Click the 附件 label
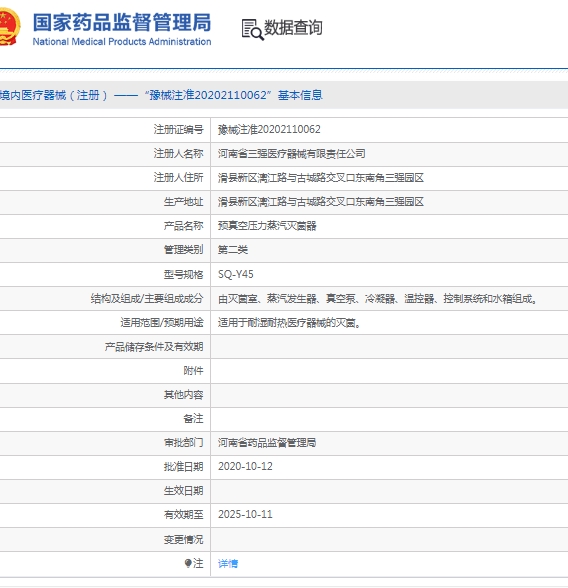Viewport: 568px width, 588px height. pos(193,370)
